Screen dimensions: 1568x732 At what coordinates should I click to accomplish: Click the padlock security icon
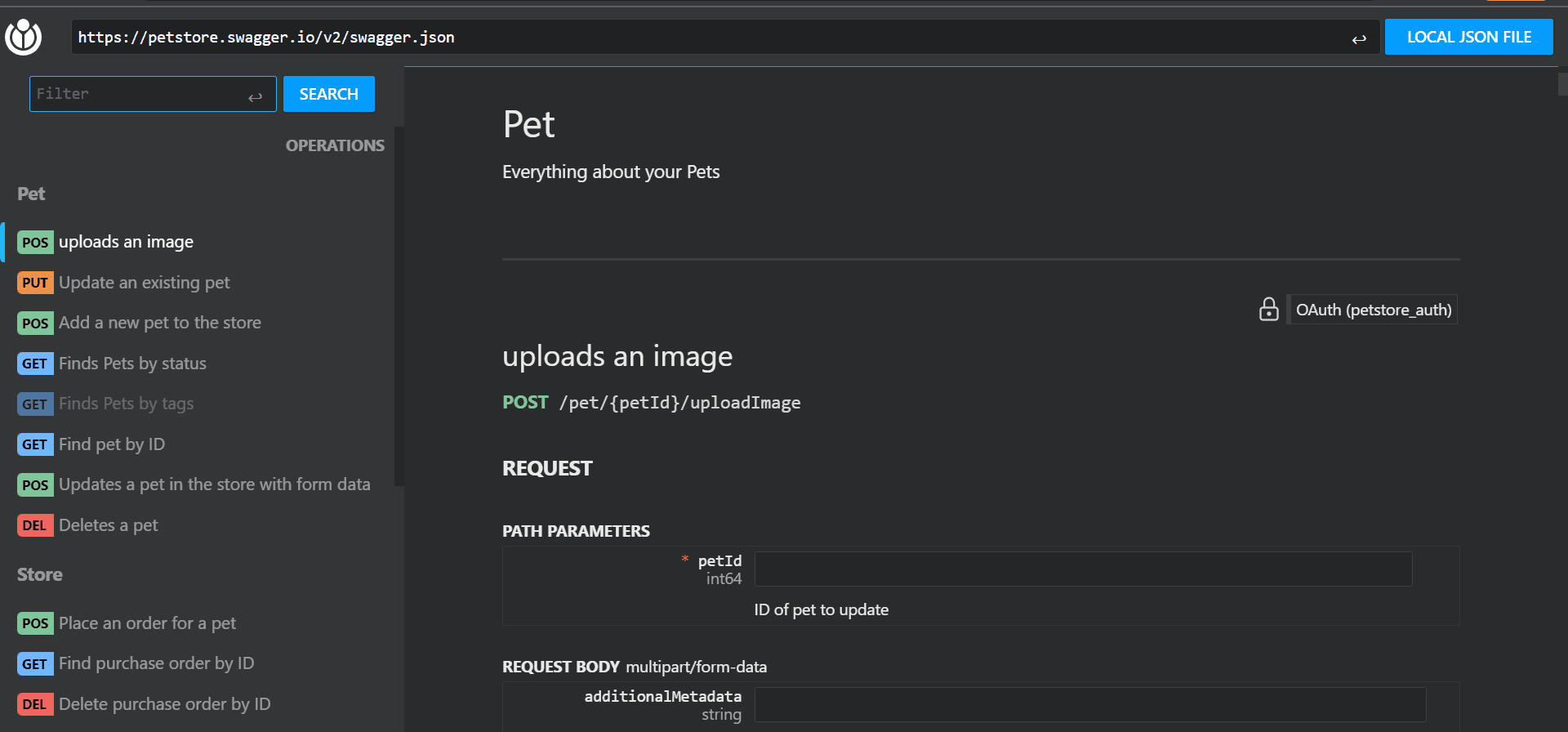(x=1269, y=309)
